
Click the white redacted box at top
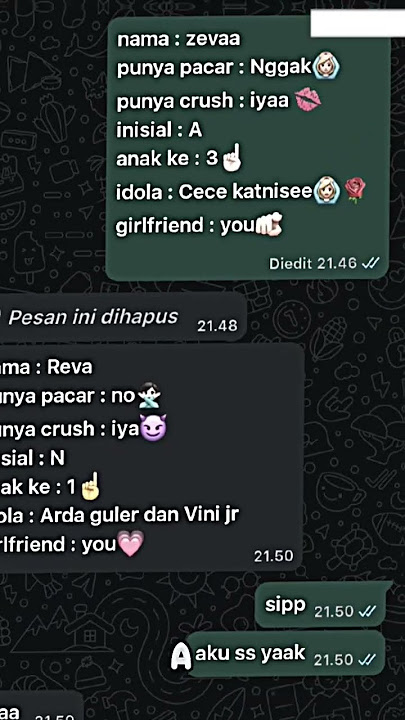[358, 23]
